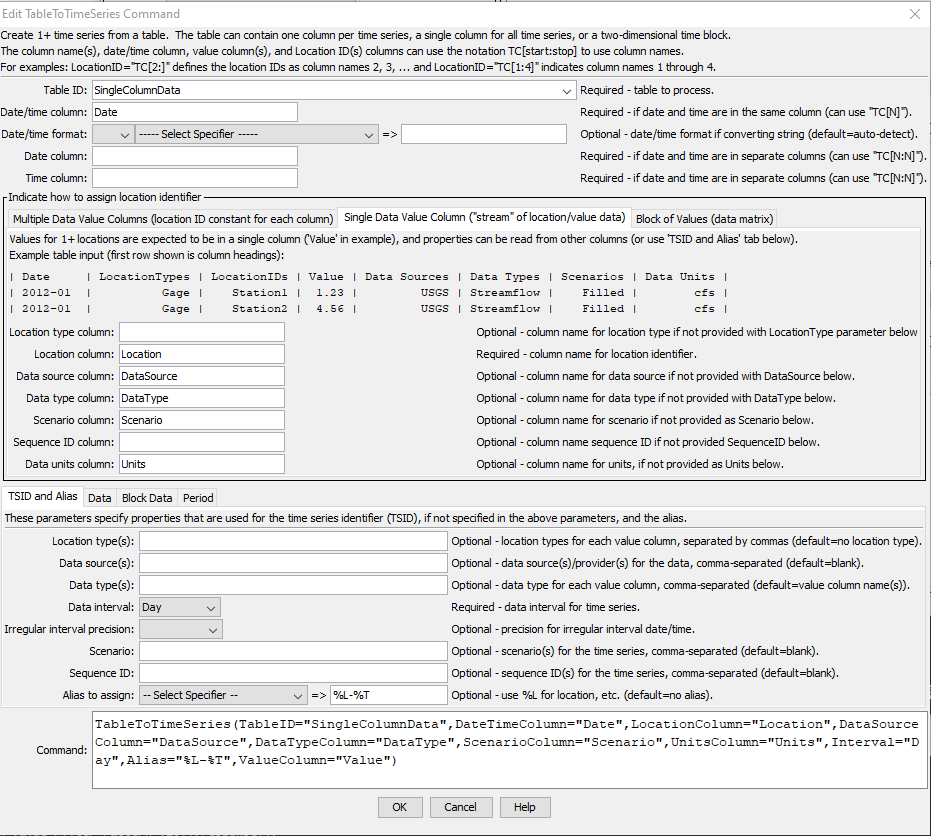Viewport: 931px width, 836px height.
Task: Click the Time column input field
Action: tap(195, 178)
